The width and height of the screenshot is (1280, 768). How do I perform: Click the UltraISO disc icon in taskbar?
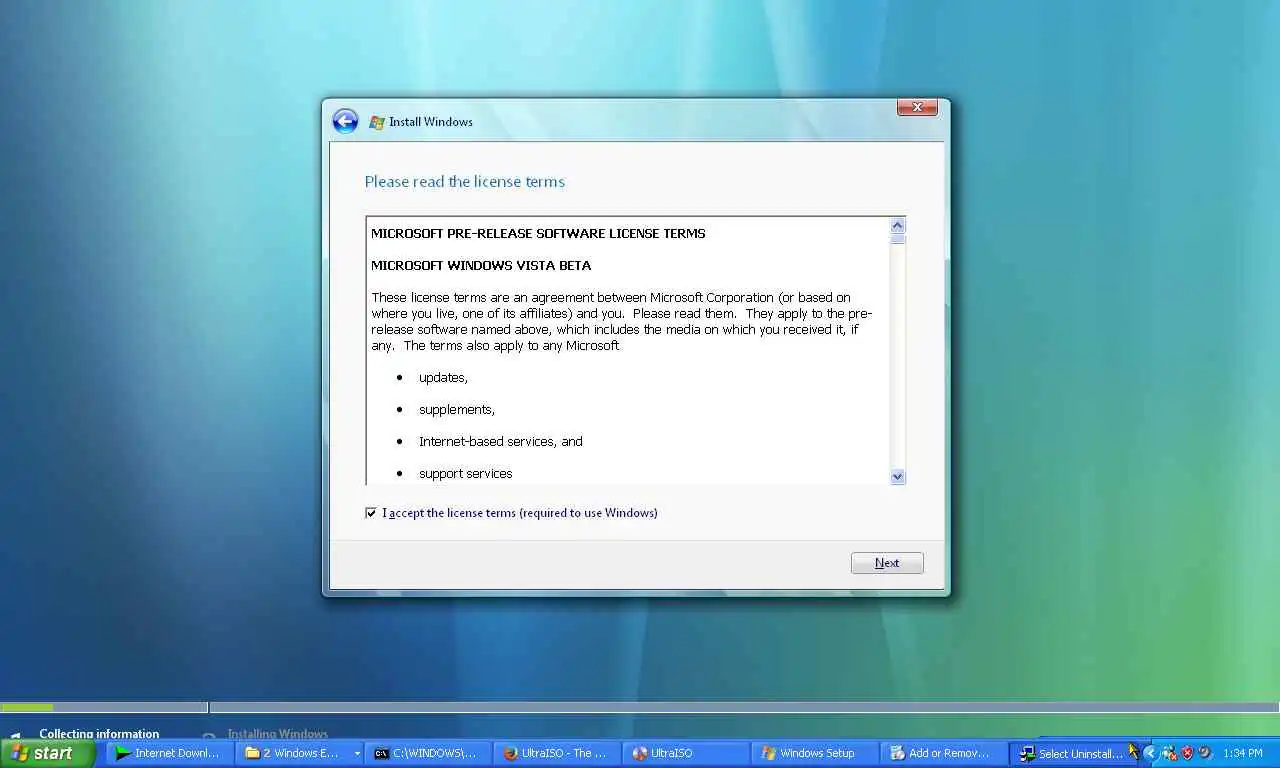[x=639, y=753]
